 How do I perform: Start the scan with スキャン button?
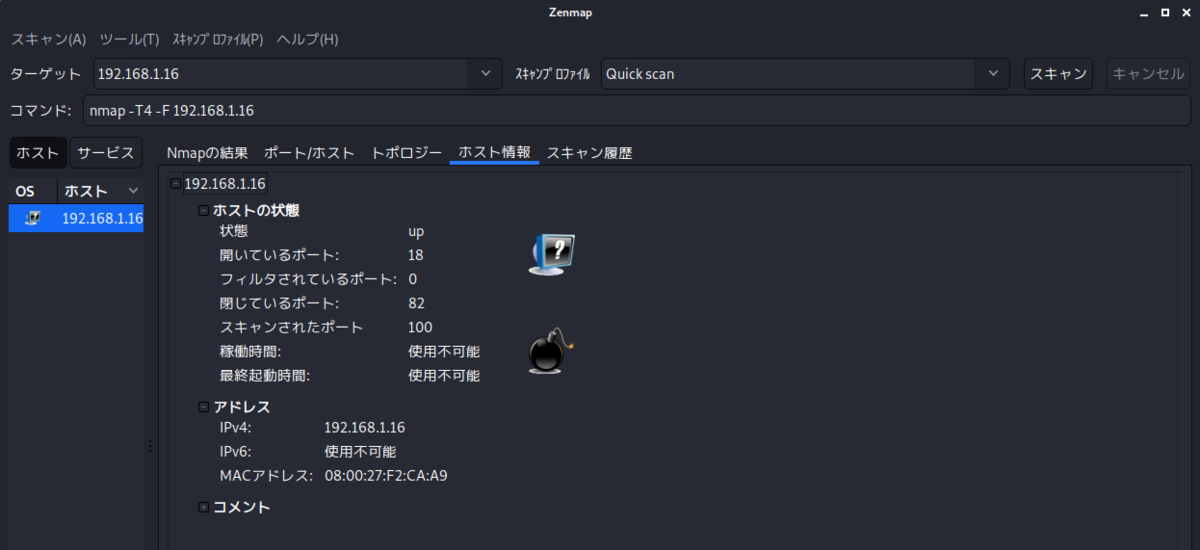(x=1058, y=74)
